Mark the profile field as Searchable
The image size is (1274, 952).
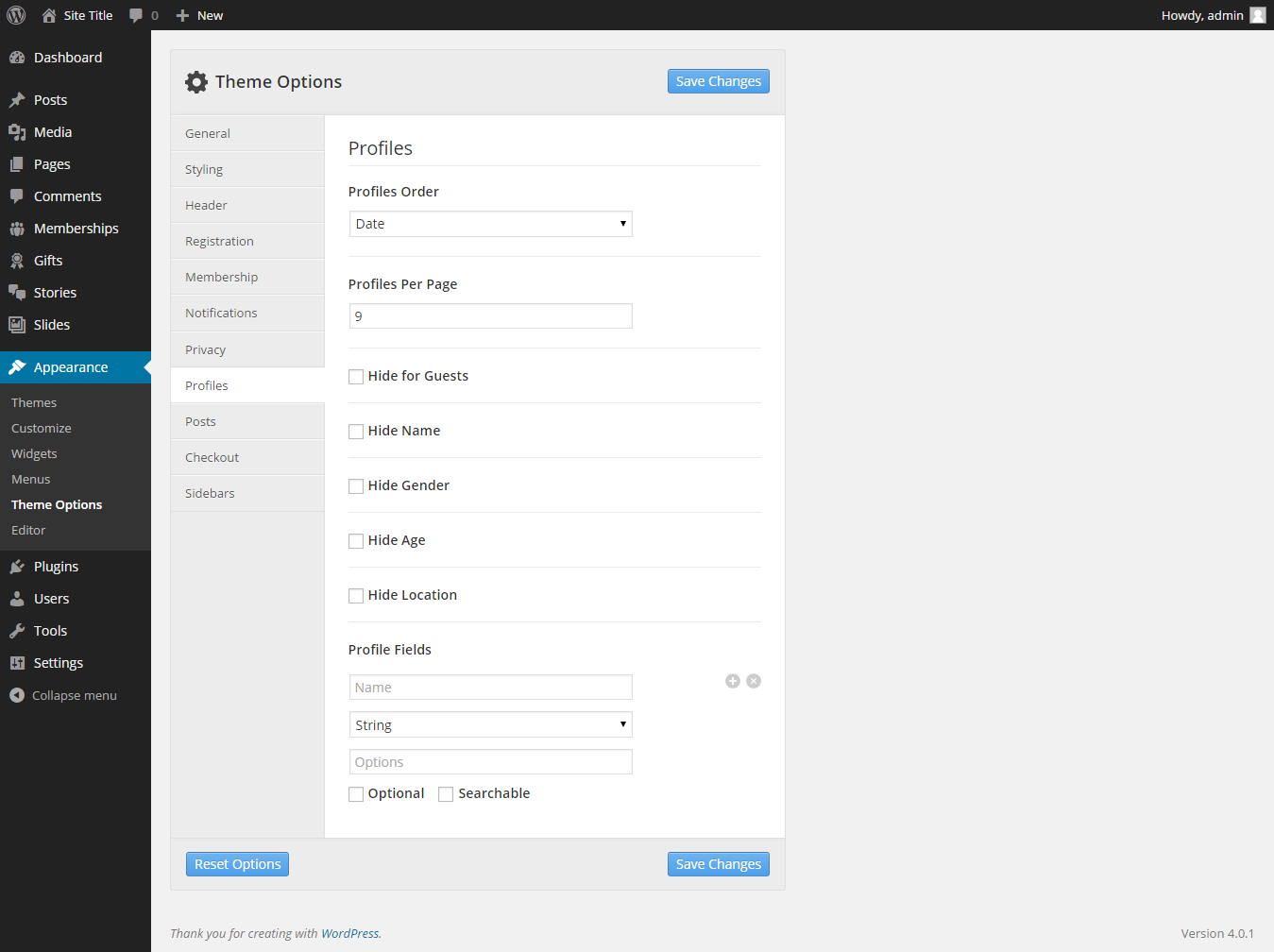[x=446, y=794]
